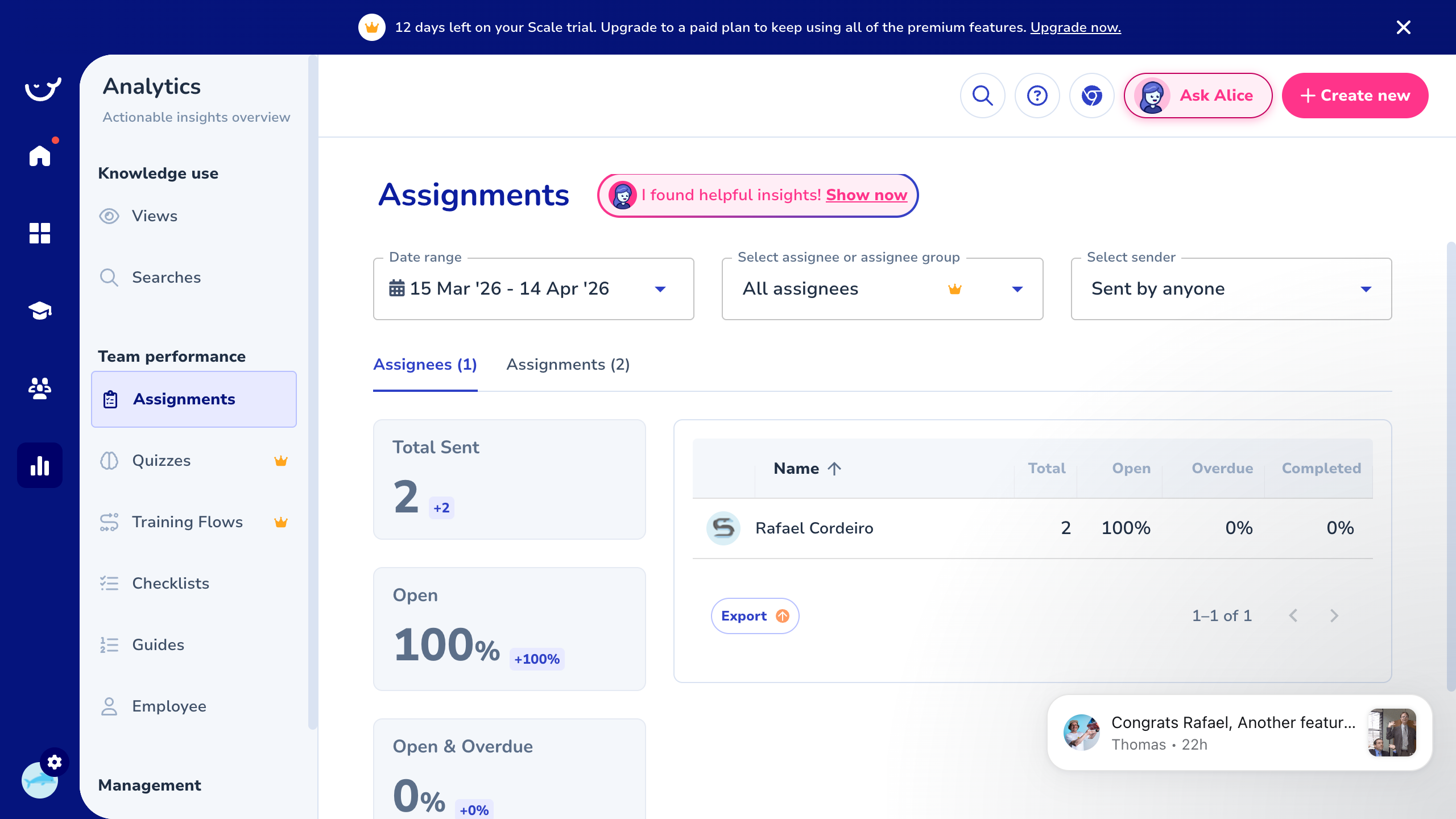Open help via the question mark icon
Image resolution: width=1456 pixels, height=819 pixels.
click(x=1037, y=96)
